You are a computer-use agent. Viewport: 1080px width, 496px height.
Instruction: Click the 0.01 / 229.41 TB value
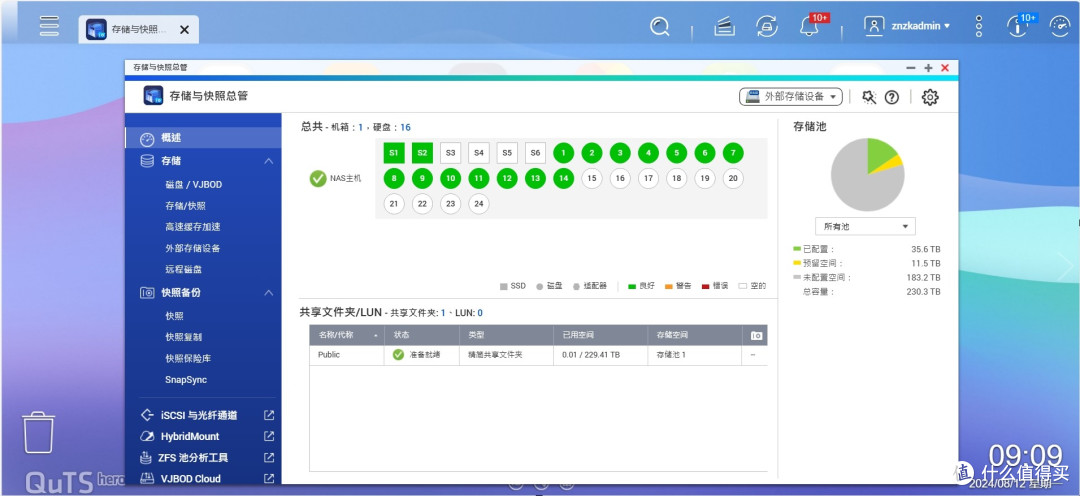(x=590, y=355)
